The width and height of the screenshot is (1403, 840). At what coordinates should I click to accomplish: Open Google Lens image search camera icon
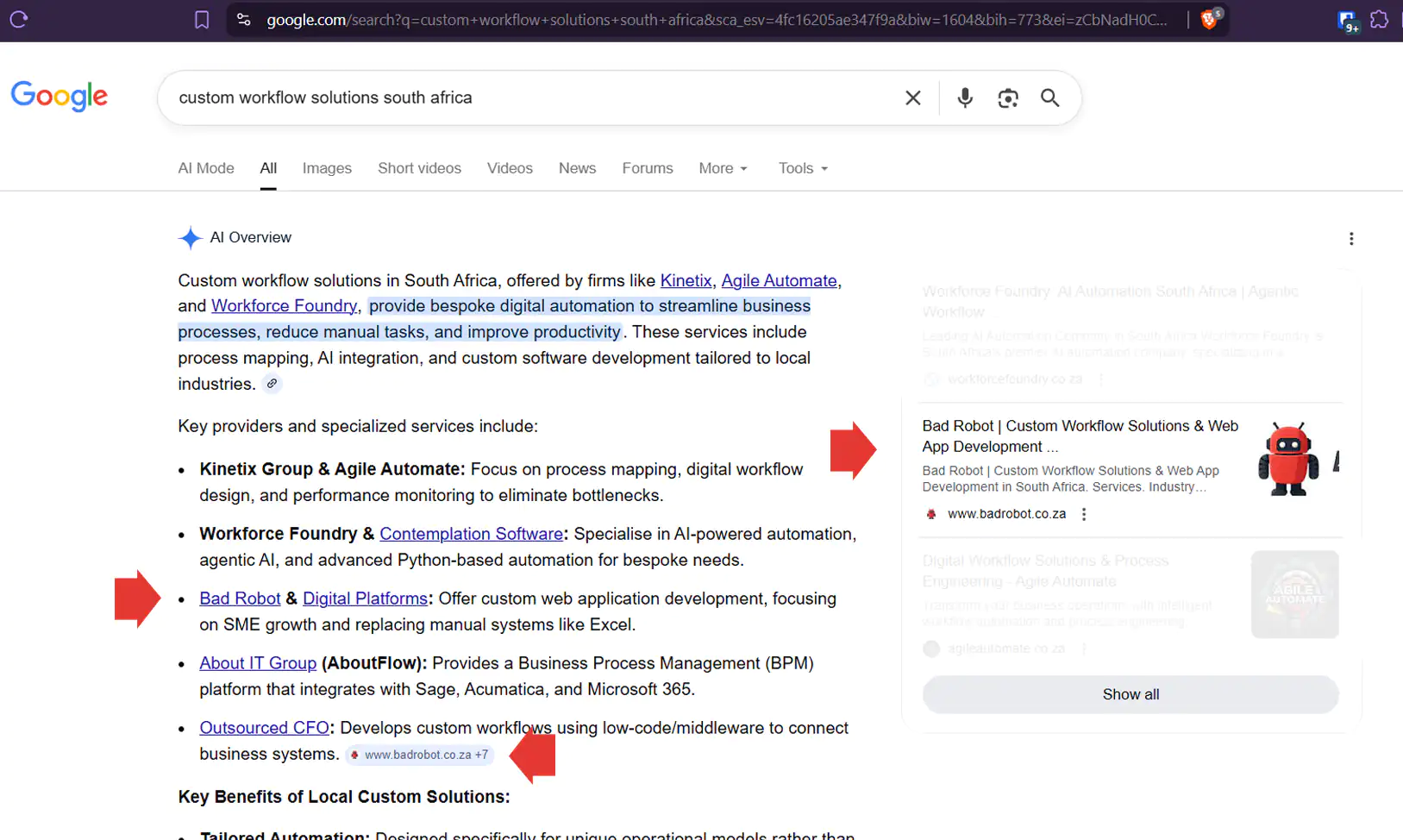click(x=1007, y=97)
